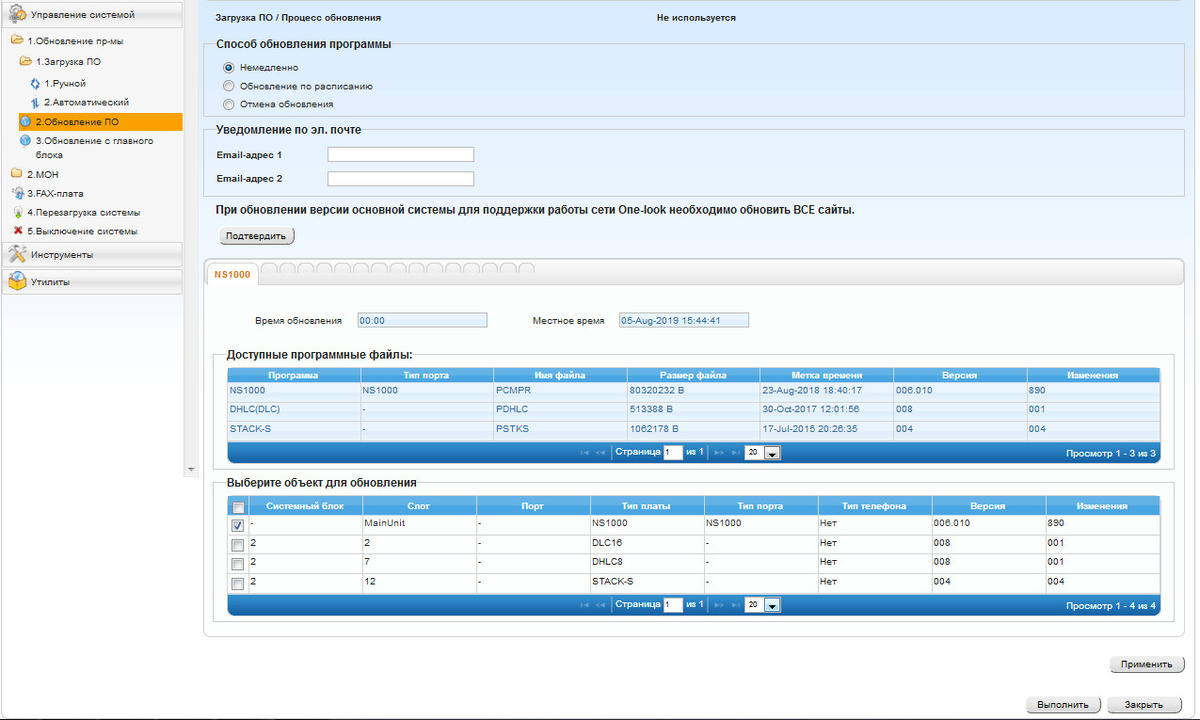Click the 30-Oct-2017 12:01:56 timestamp cell
1200x720 pixels.
click(x=827, y=410)
